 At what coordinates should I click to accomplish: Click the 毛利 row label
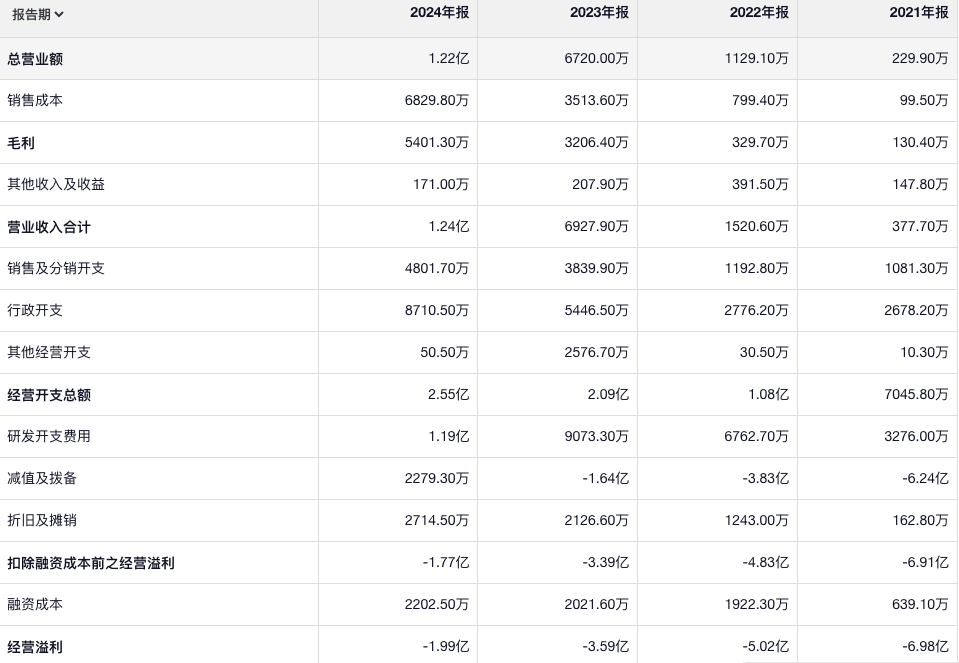coord(21,143)
